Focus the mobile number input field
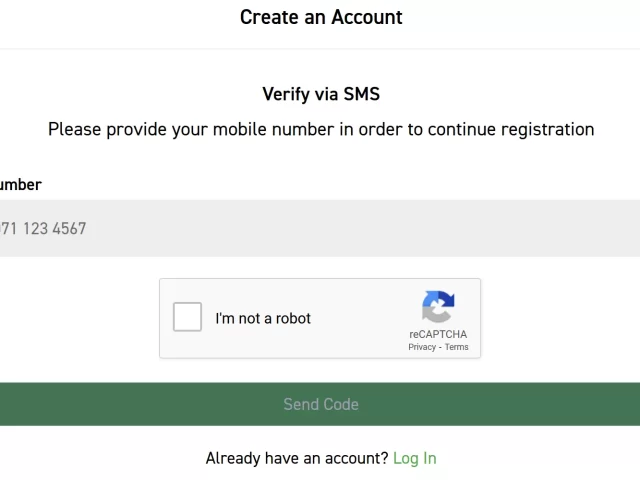 pos(320,228)
